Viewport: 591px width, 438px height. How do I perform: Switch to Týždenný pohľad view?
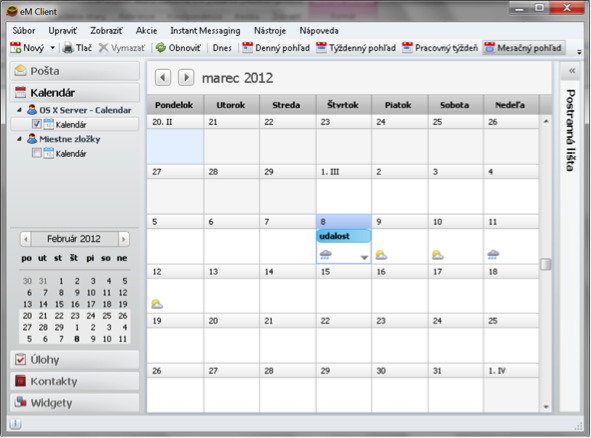(356, 48)
